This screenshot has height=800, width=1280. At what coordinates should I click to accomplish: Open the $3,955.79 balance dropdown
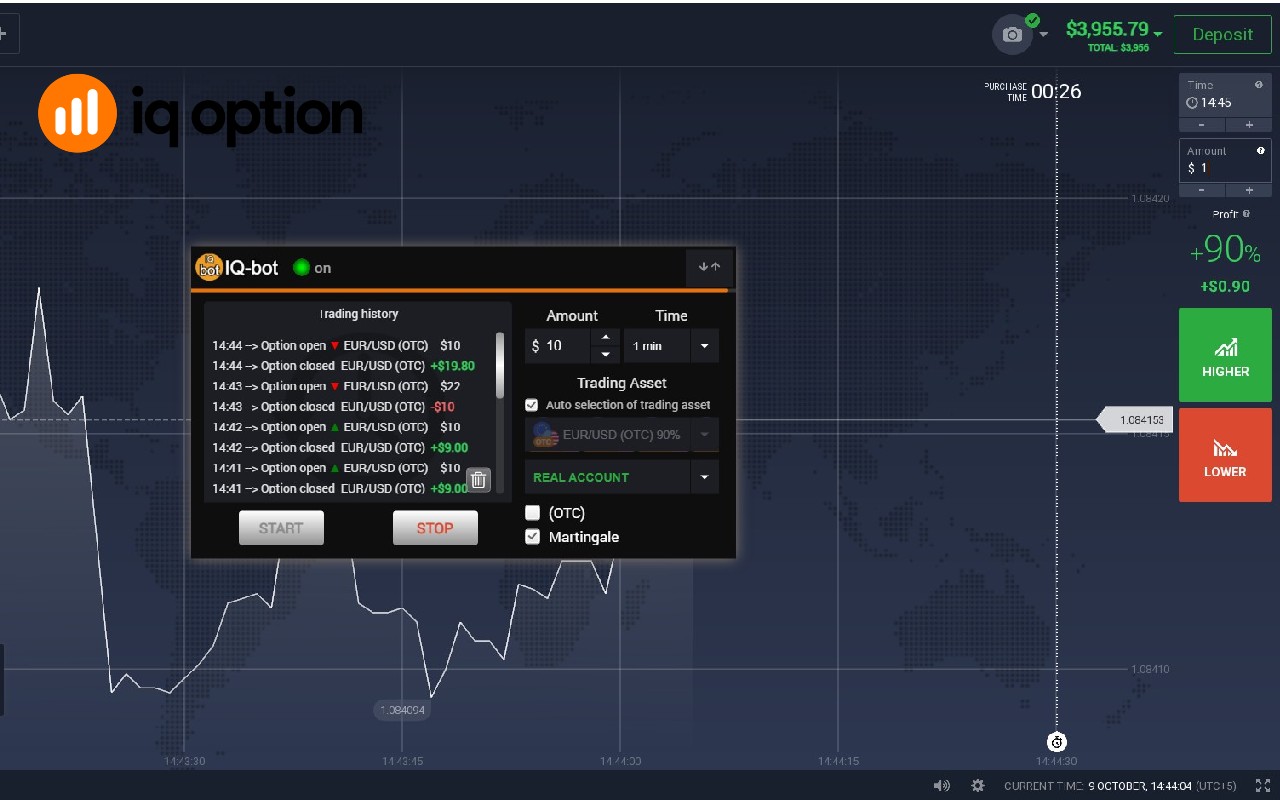click(x=1113, y=29)
